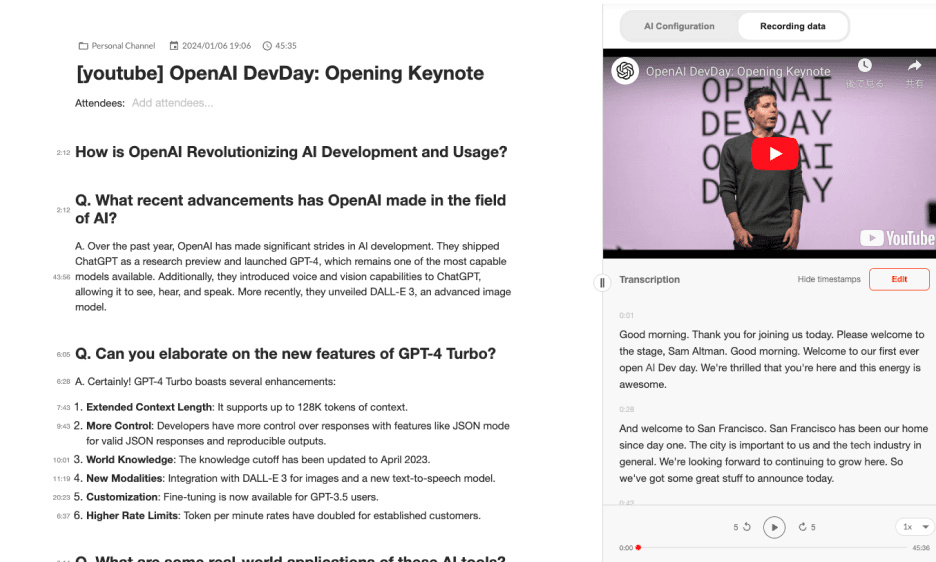The width and height of the screenshot is (936, 562).
Task: Click the Share arrow icon in video
Action: click(x=915, y=65)
